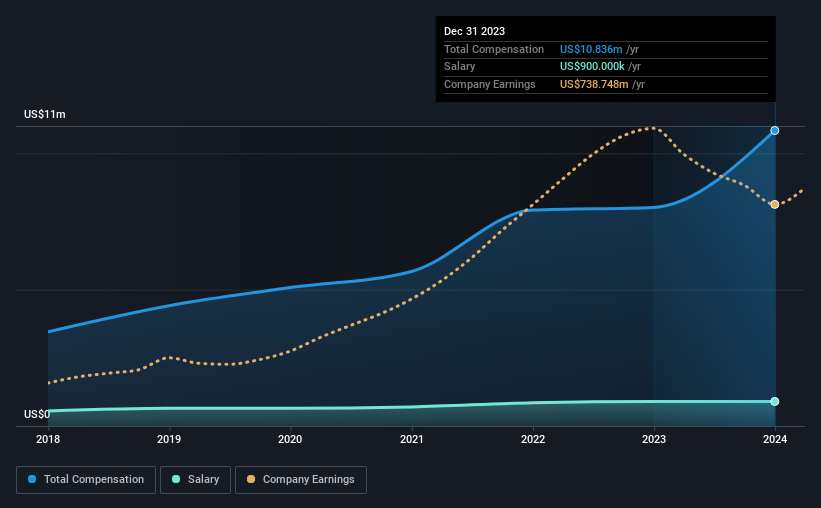Click the 2023 x-axis label
Screen dimensions: 821x508
point(654,439)
